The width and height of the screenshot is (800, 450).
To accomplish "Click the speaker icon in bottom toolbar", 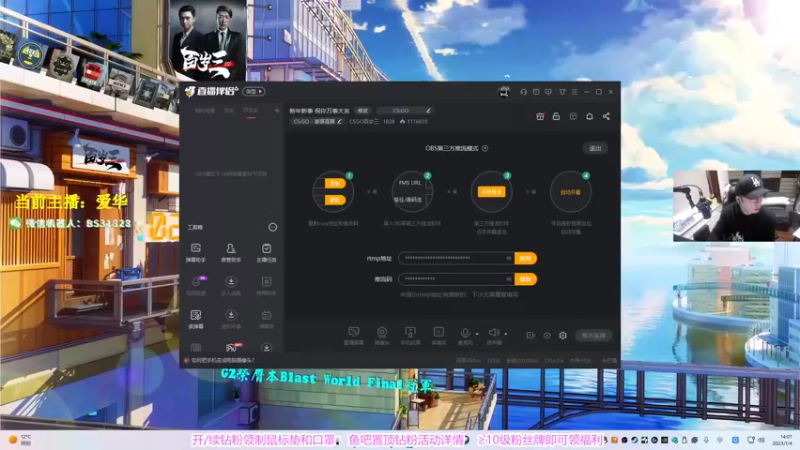I will [494, 335].
